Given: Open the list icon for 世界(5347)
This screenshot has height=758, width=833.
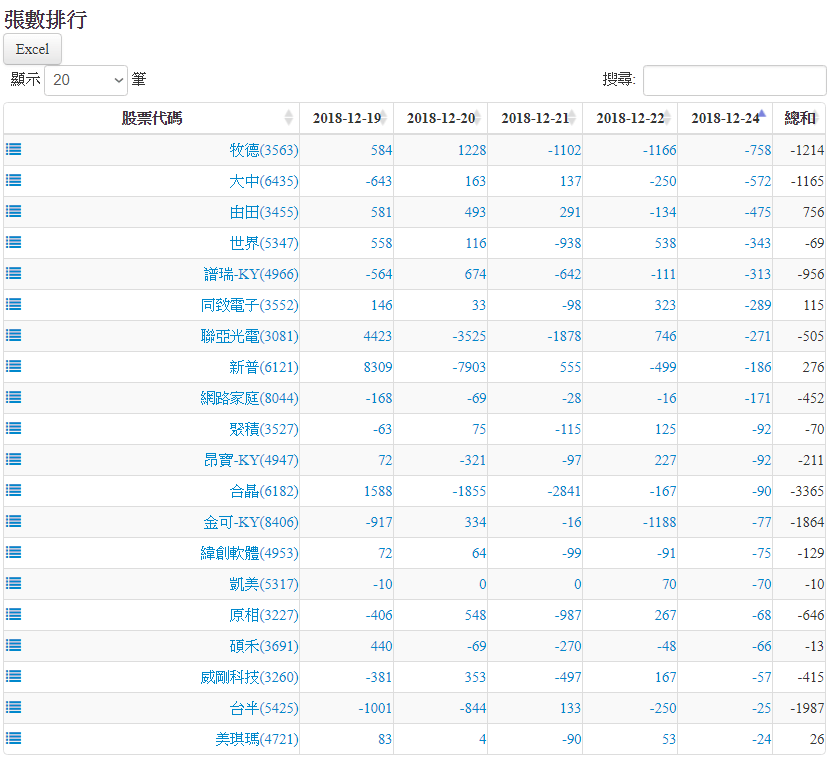Looking at the screenshot, I should [x=14, y=242].
